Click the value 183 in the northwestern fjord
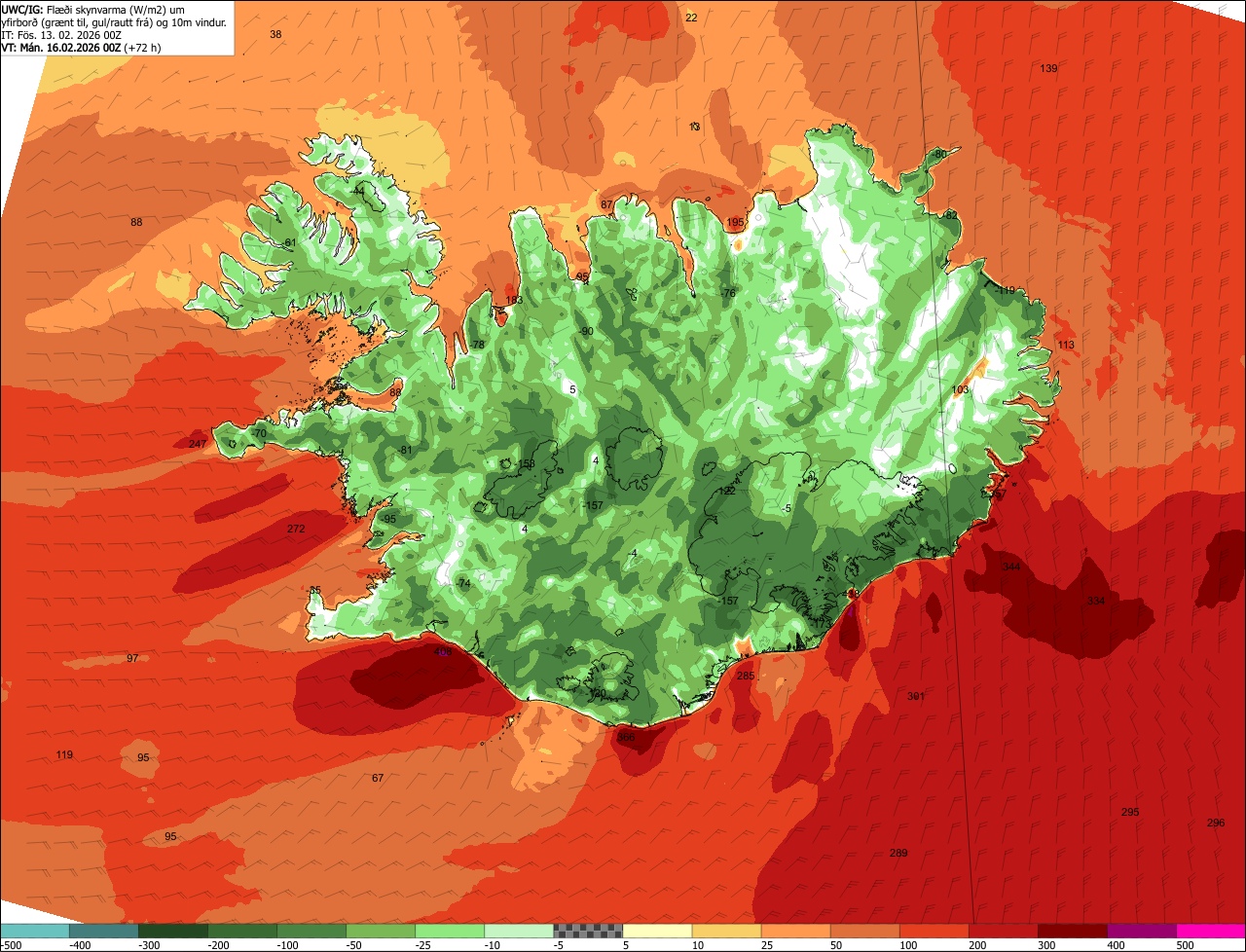Viewport: 1246px width, 952px height. [x=514, y=300]
